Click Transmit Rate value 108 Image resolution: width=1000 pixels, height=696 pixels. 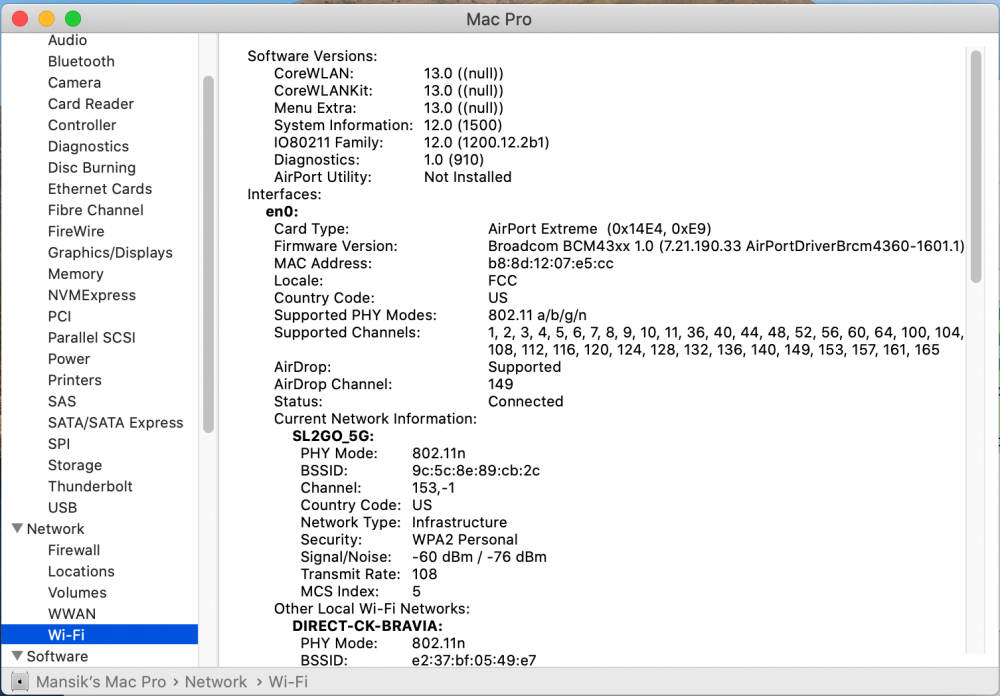tap(425, 574)
